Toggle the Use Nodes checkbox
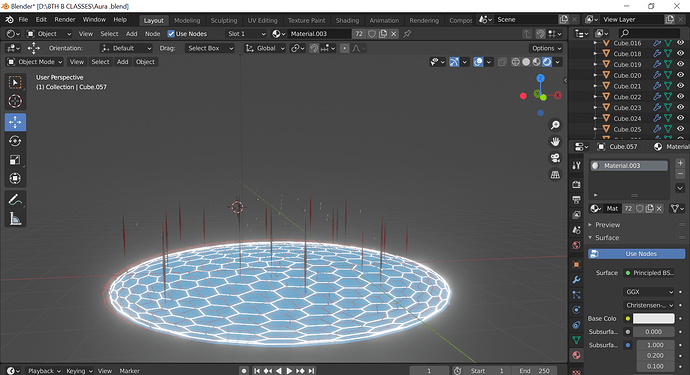 pyautogui.click(x=171, y=34)
